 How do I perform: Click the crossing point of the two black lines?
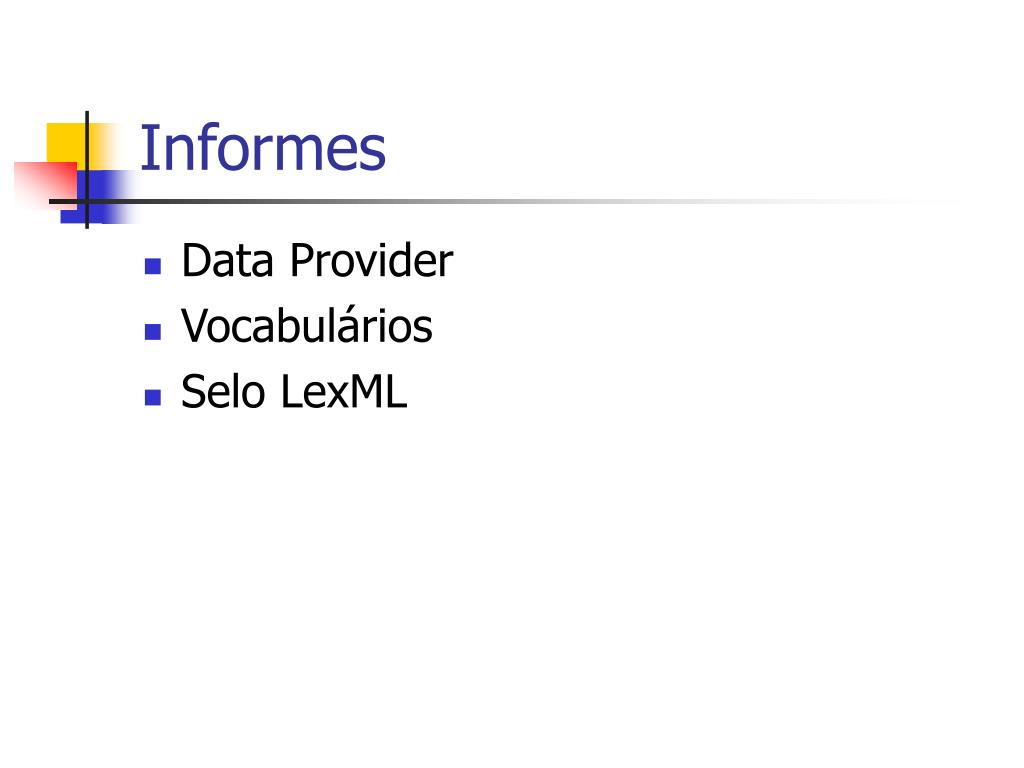pos(87,201)
